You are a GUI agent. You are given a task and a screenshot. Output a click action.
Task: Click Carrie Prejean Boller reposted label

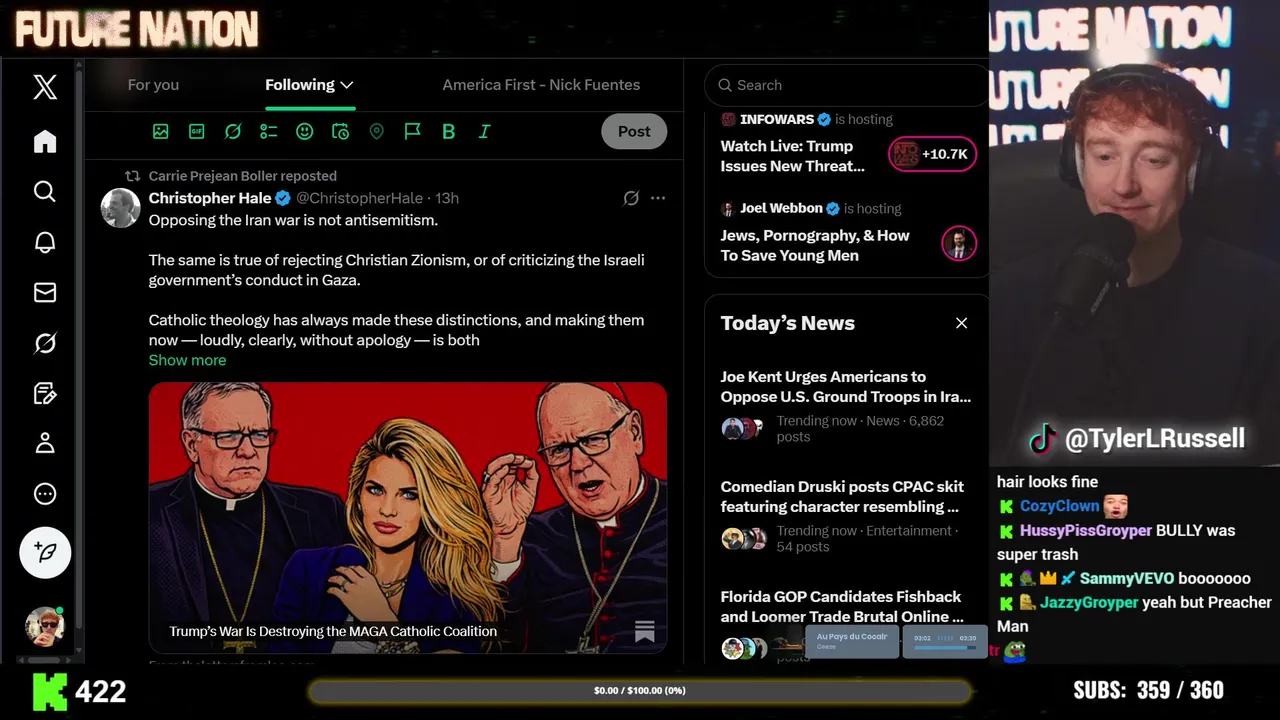click(x=242, y=176)
